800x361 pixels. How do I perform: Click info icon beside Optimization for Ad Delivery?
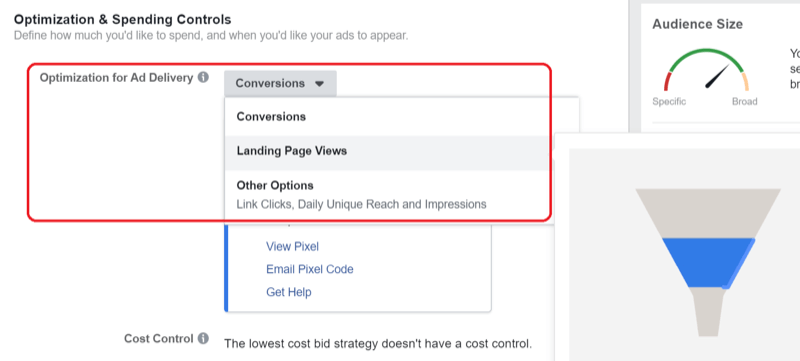[203, 78]
